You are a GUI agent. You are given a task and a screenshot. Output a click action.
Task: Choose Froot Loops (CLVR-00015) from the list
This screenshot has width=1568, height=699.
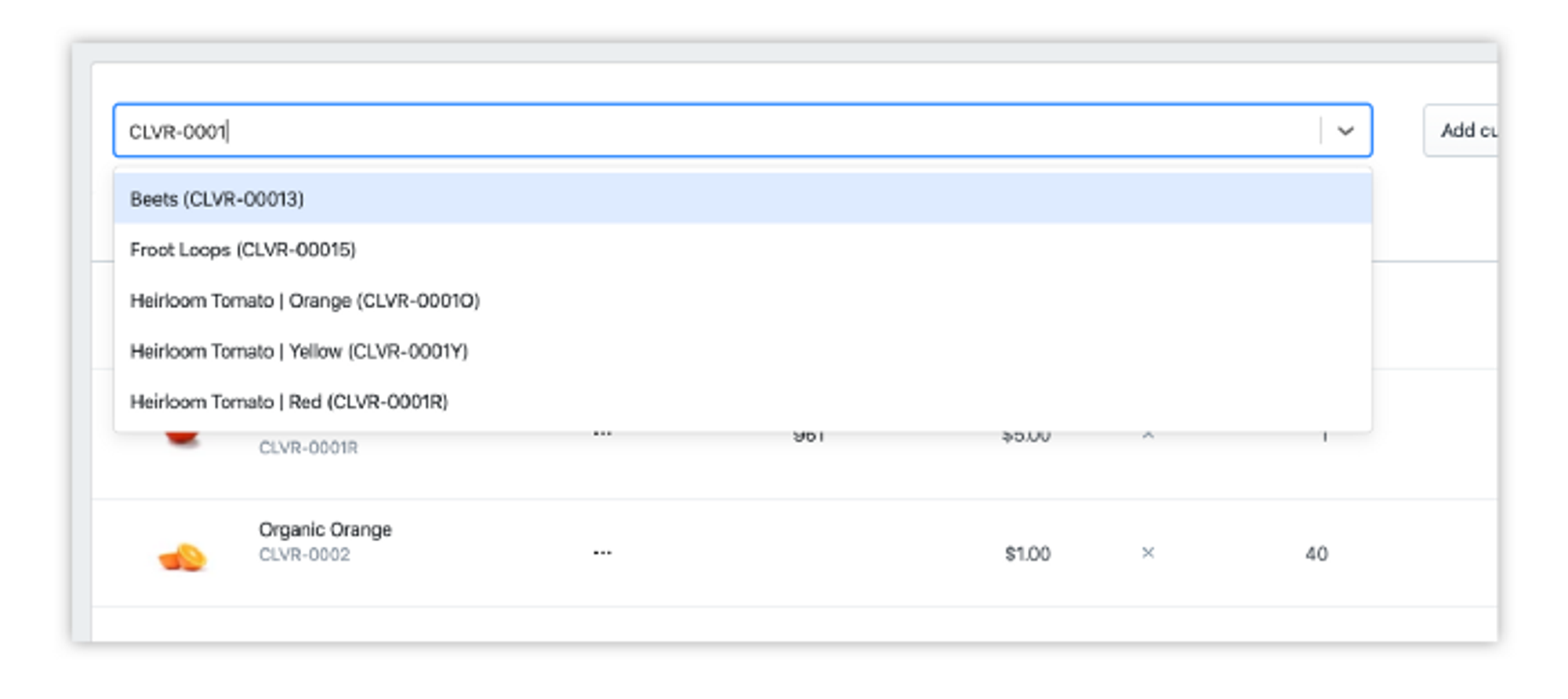(x=243, y=249)
